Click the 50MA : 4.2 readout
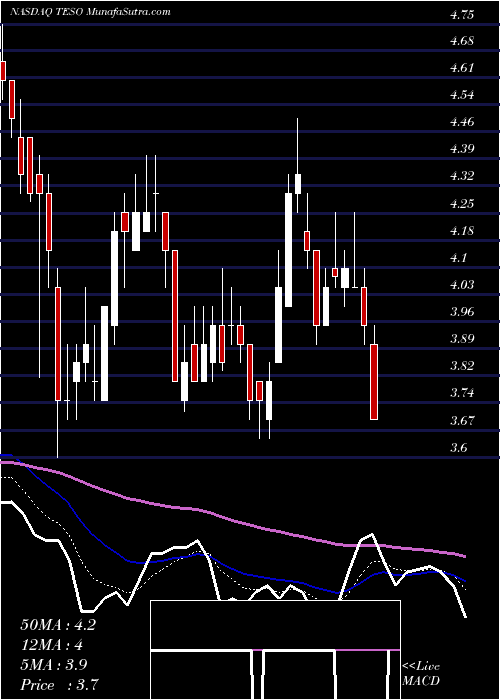Screen dimensions: 500x700 [58, 625]
